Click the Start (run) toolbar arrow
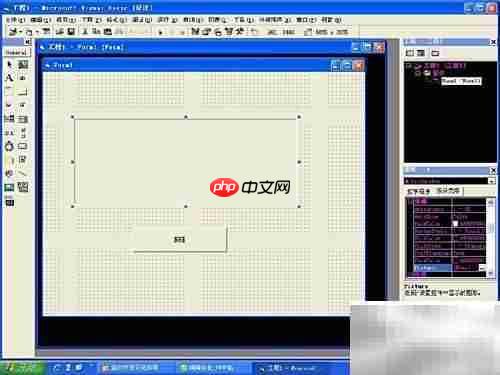Image resolution: width=500 pixels, height=375 pixels. tap(160, 32)
